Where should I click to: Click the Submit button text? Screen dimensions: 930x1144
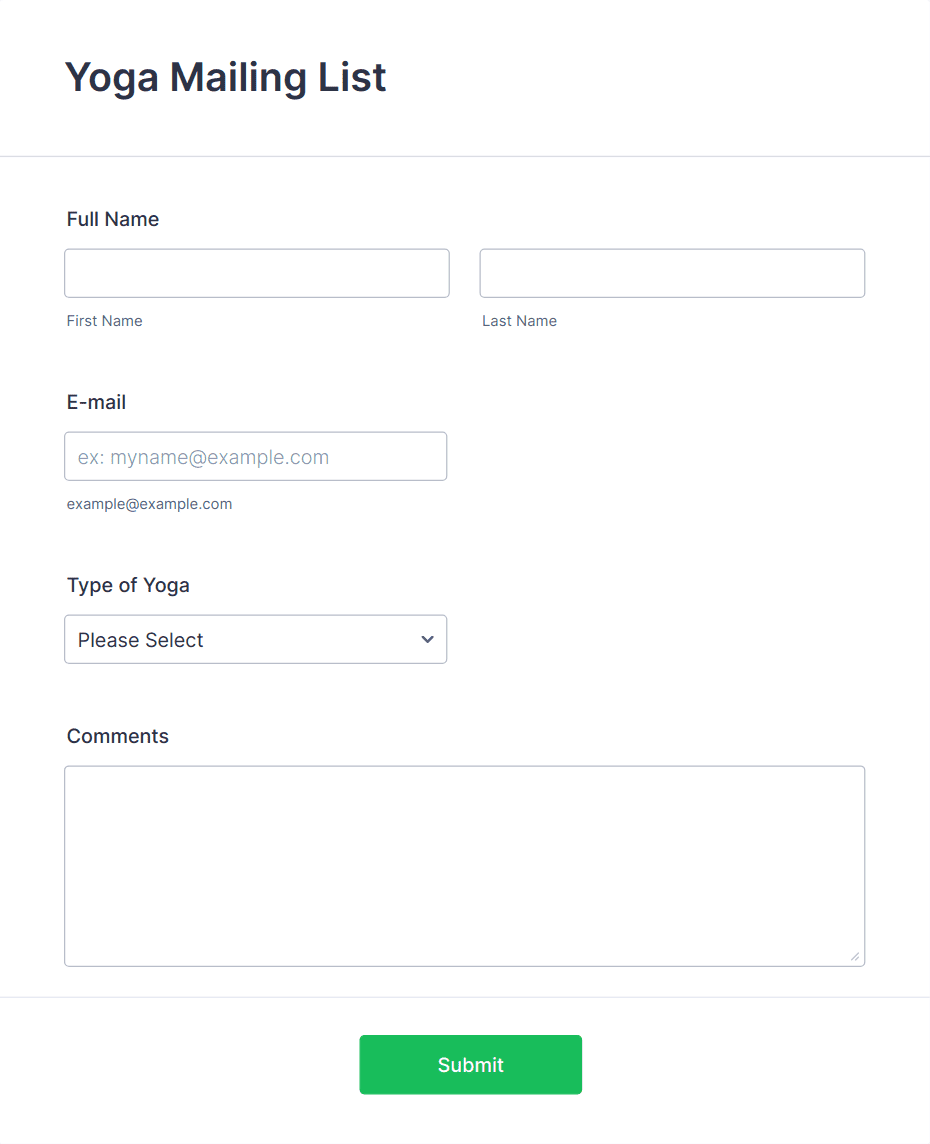(x=470, y=1065)
